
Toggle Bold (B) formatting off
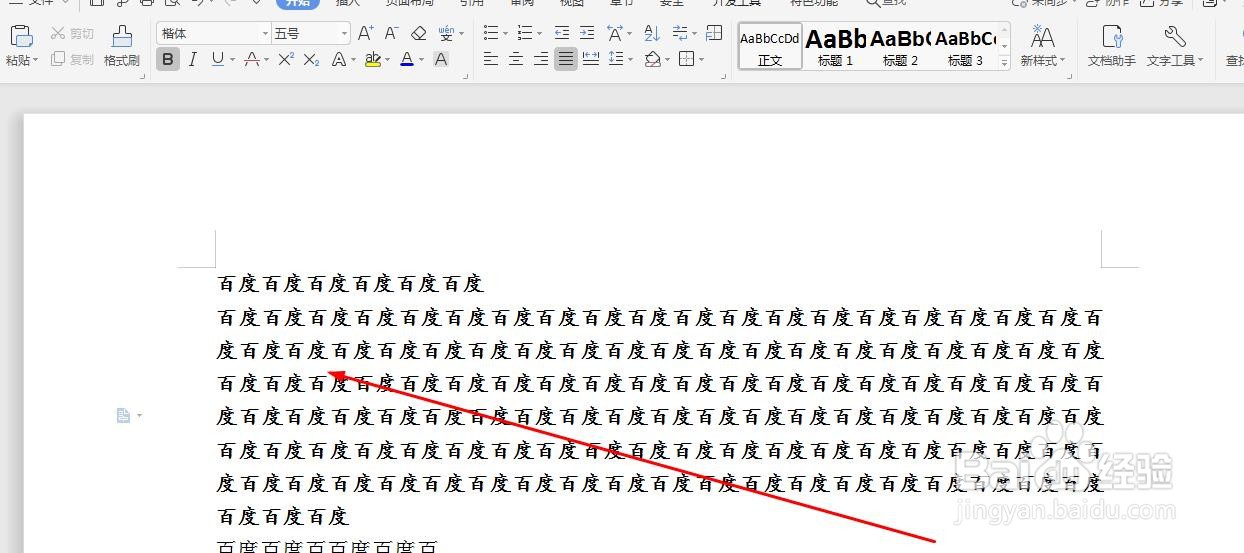(168, 60)
